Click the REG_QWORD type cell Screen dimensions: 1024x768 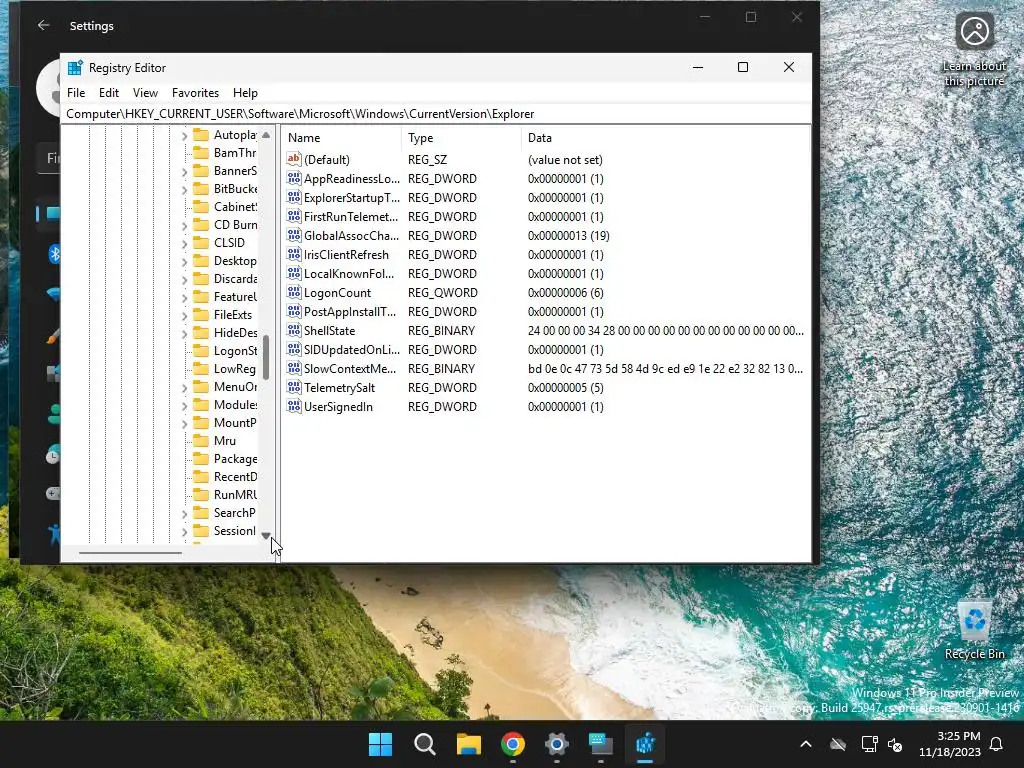point(442,293)
